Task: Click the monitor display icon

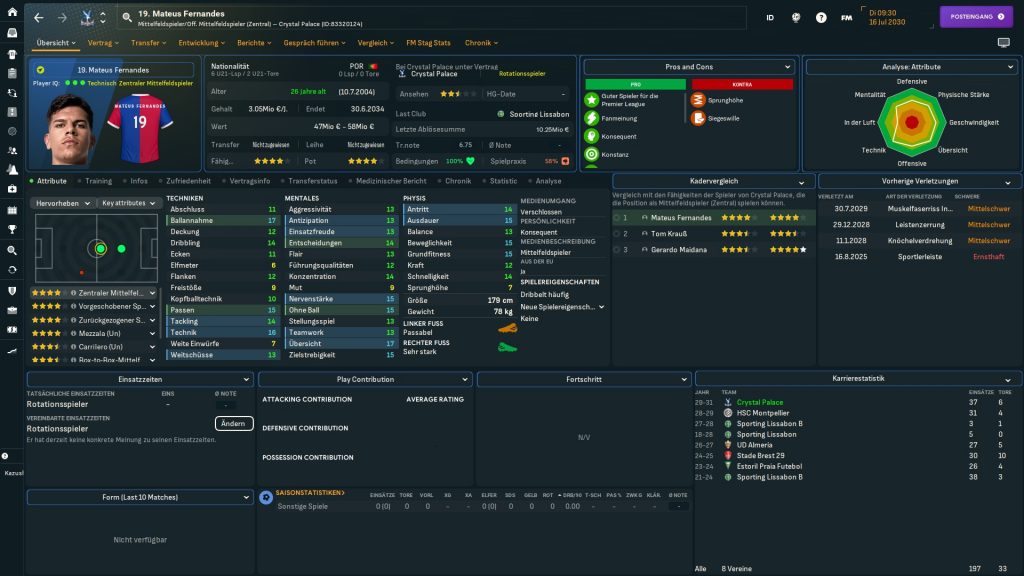Action: pos(1004,43)
